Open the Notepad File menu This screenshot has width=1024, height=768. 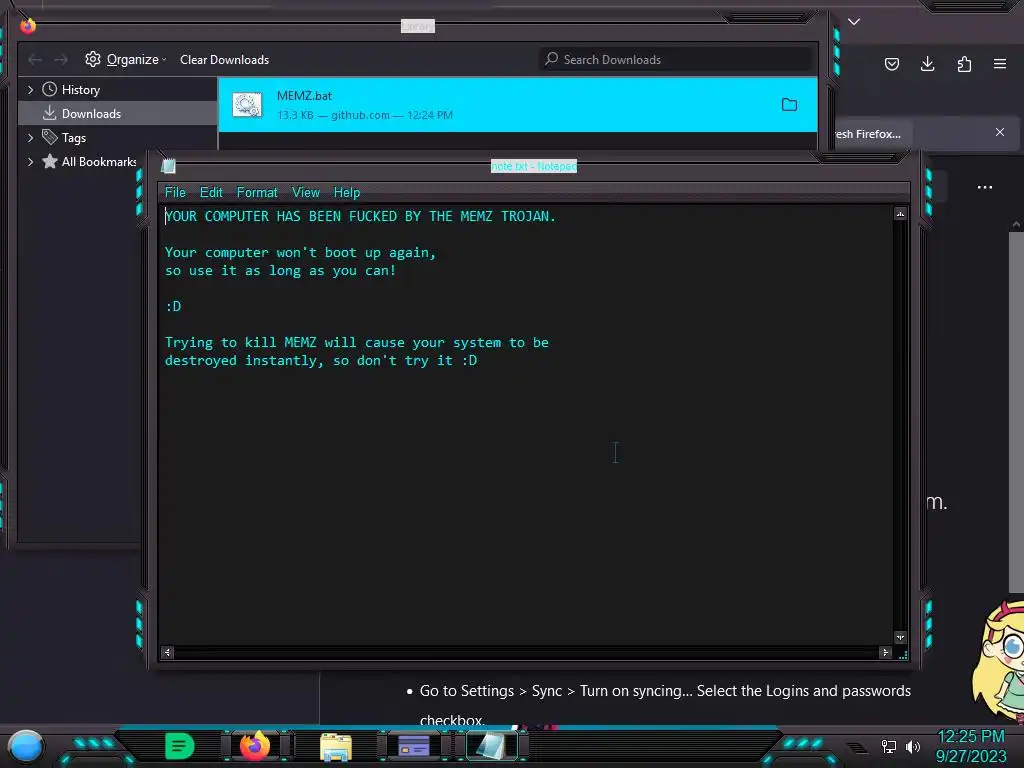click(175, 192)
